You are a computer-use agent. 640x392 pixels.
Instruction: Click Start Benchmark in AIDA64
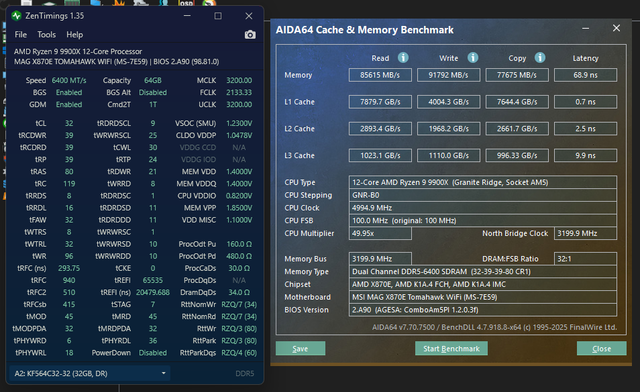[451, 349]
